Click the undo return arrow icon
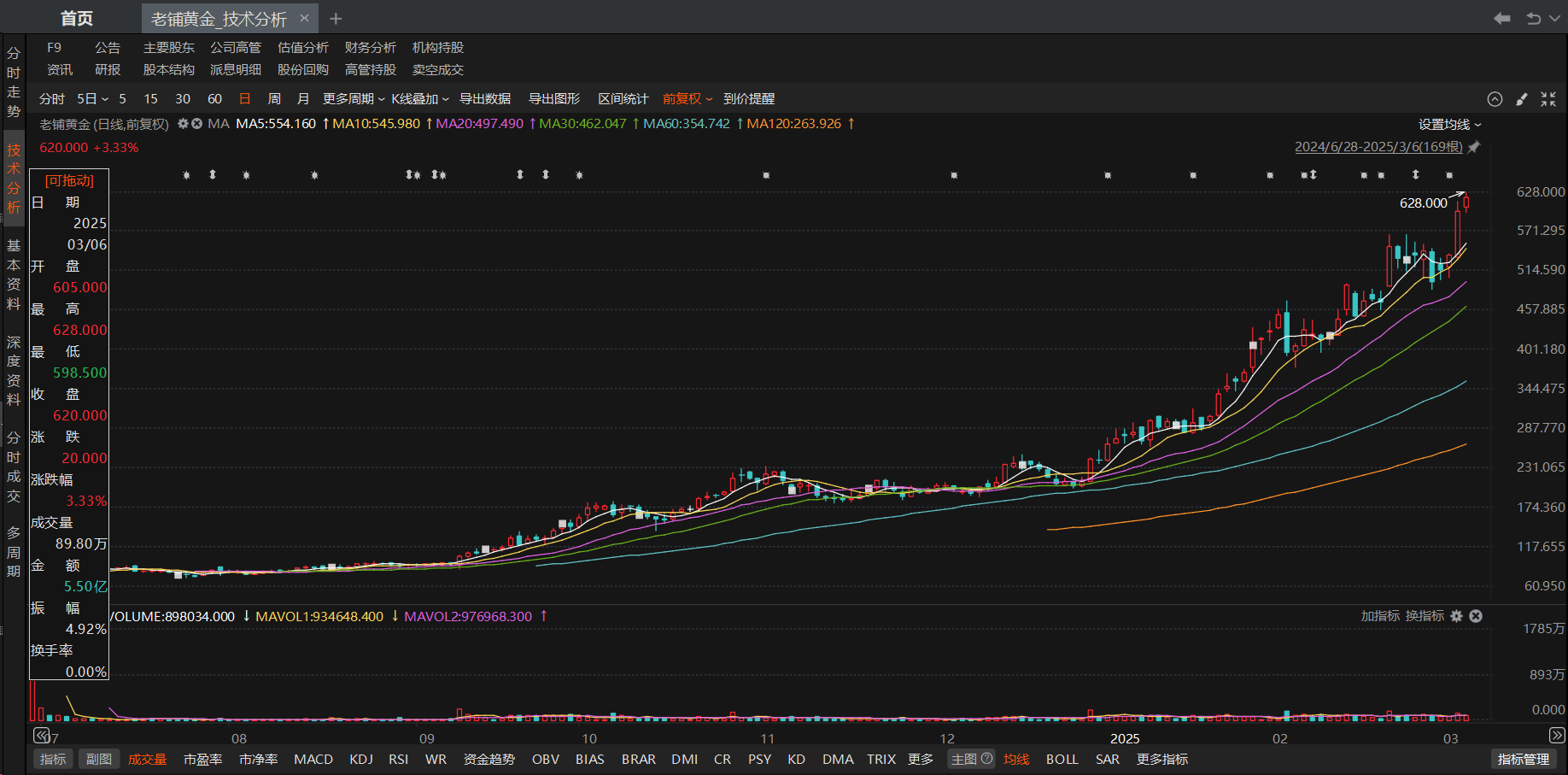 [x=1534, y=18]
